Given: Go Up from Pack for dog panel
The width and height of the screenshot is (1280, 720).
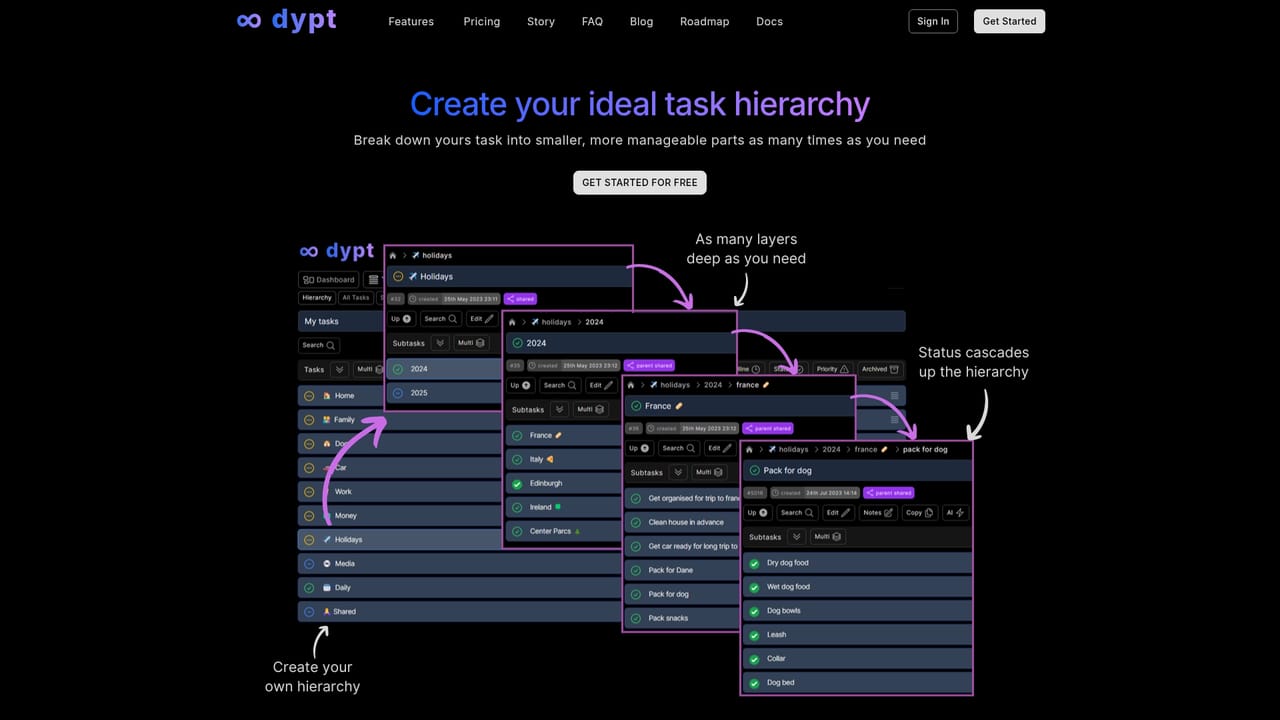Looking at the screenshot, I should (757, 513).
